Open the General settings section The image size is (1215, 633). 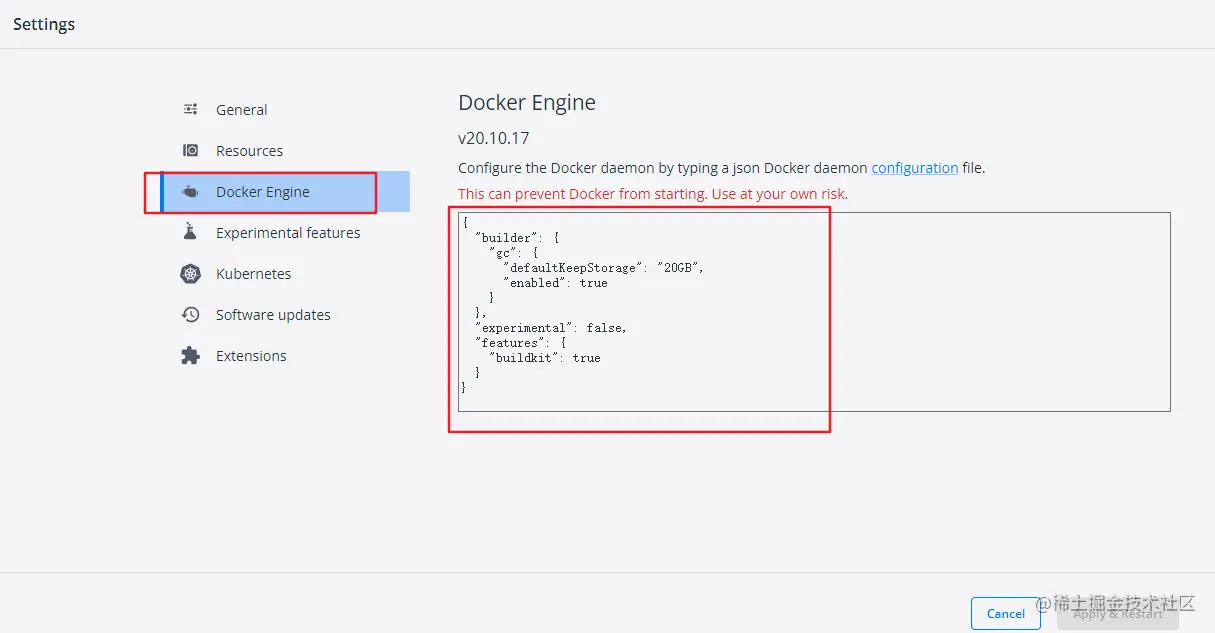click(242, 110)
